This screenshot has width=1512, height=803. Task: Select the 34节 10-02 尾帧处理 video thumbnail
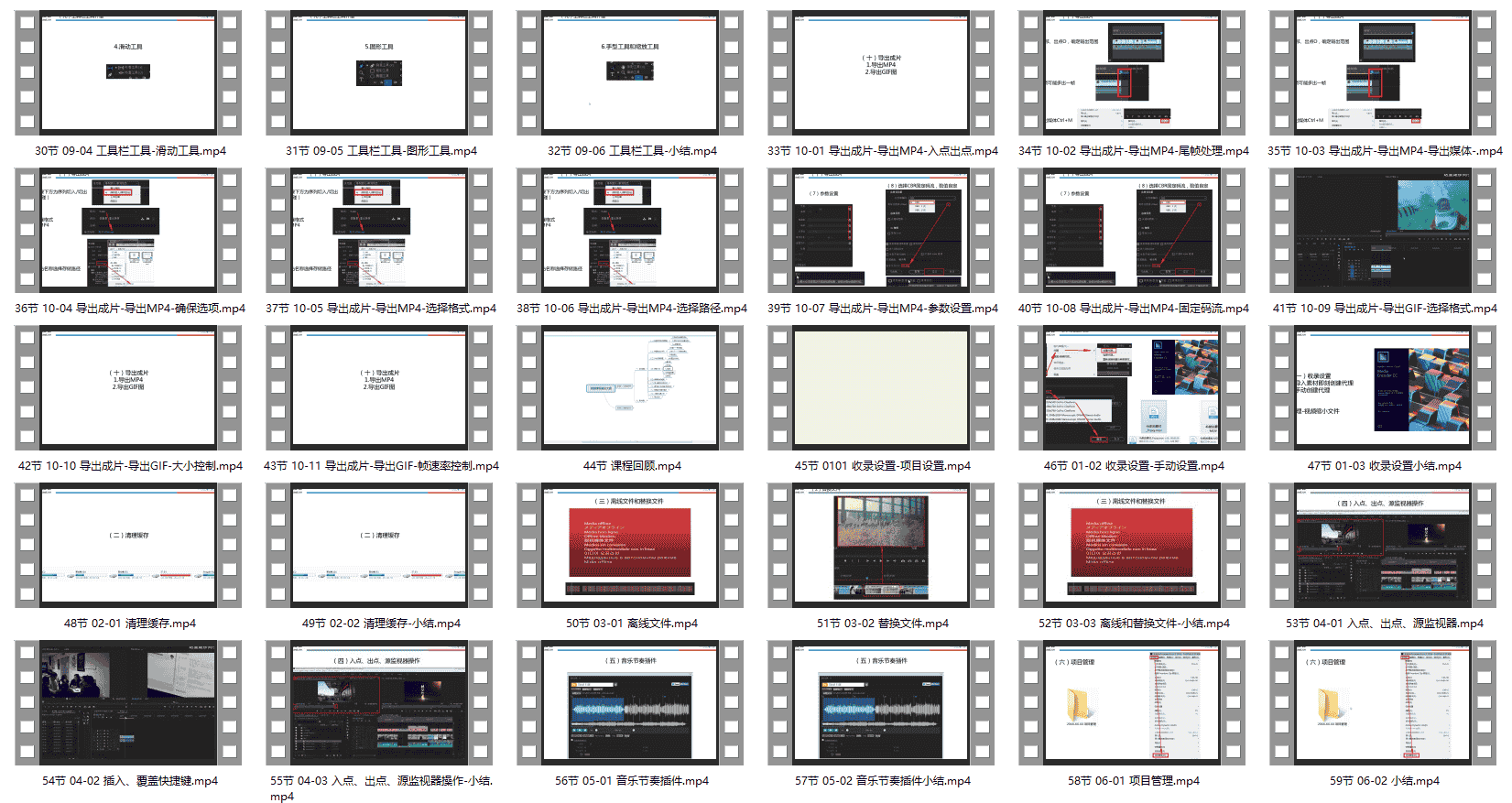(x=1132, y=73)
